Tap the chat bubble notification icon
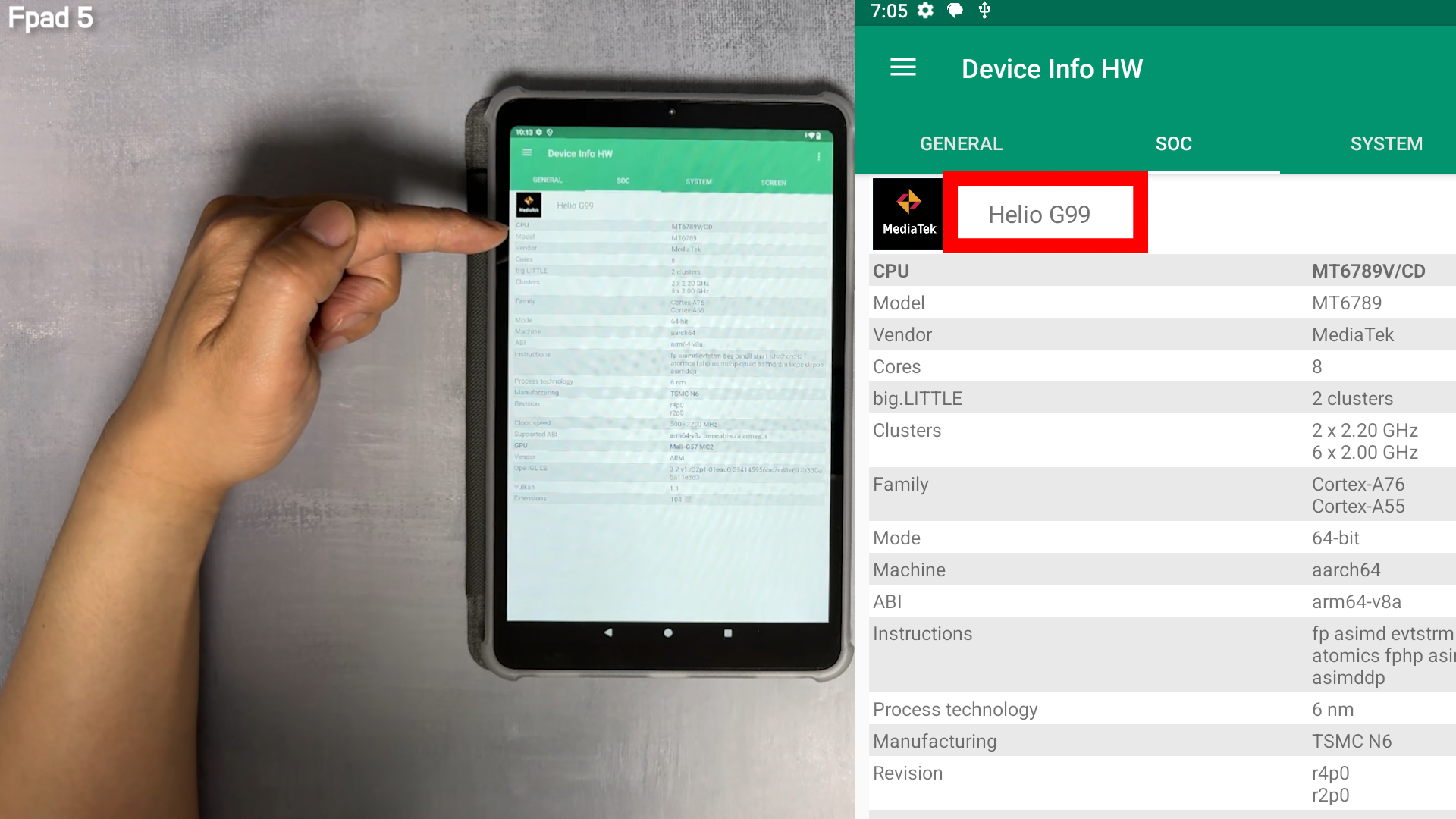This screenshot has width=1456, height=819. (x=955, y=11)
